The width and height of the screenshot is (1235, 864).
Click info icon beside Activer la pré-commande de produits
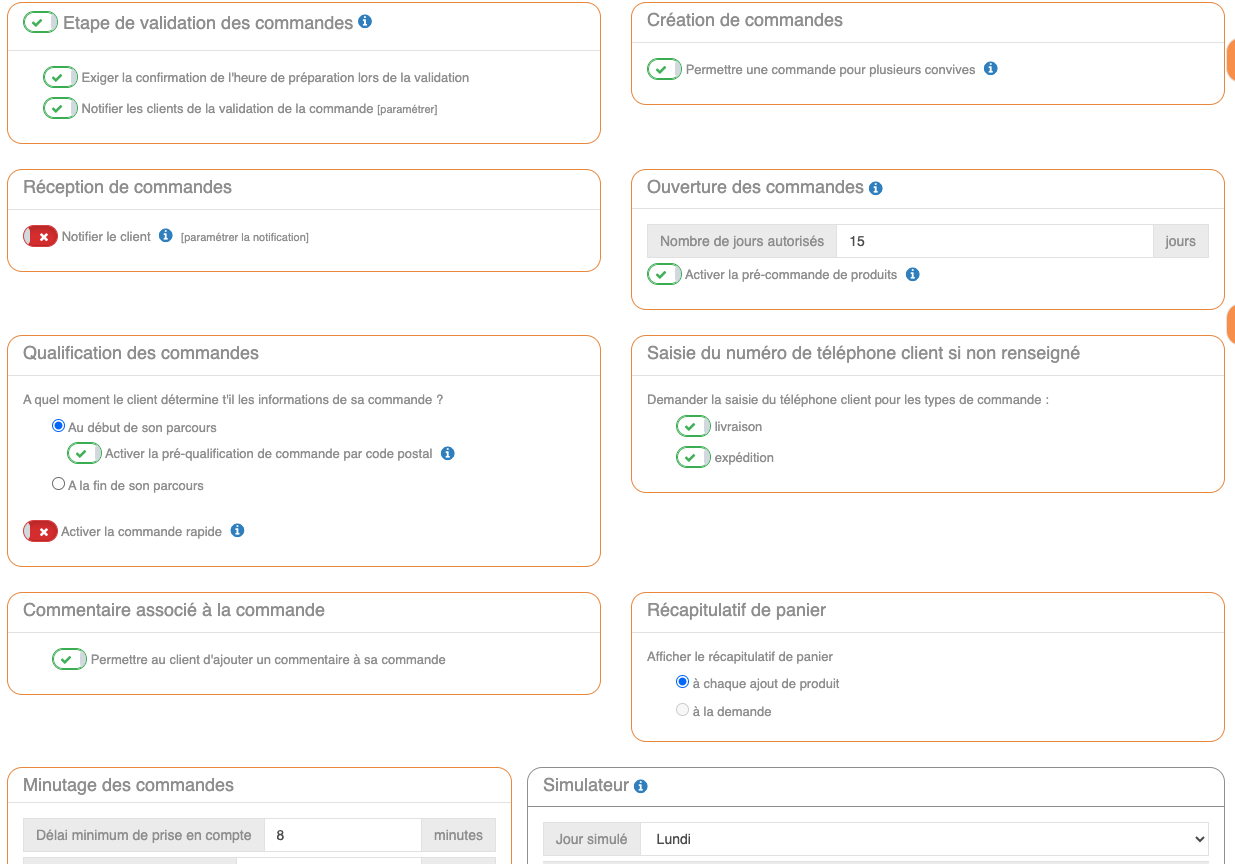click(912, 274)
